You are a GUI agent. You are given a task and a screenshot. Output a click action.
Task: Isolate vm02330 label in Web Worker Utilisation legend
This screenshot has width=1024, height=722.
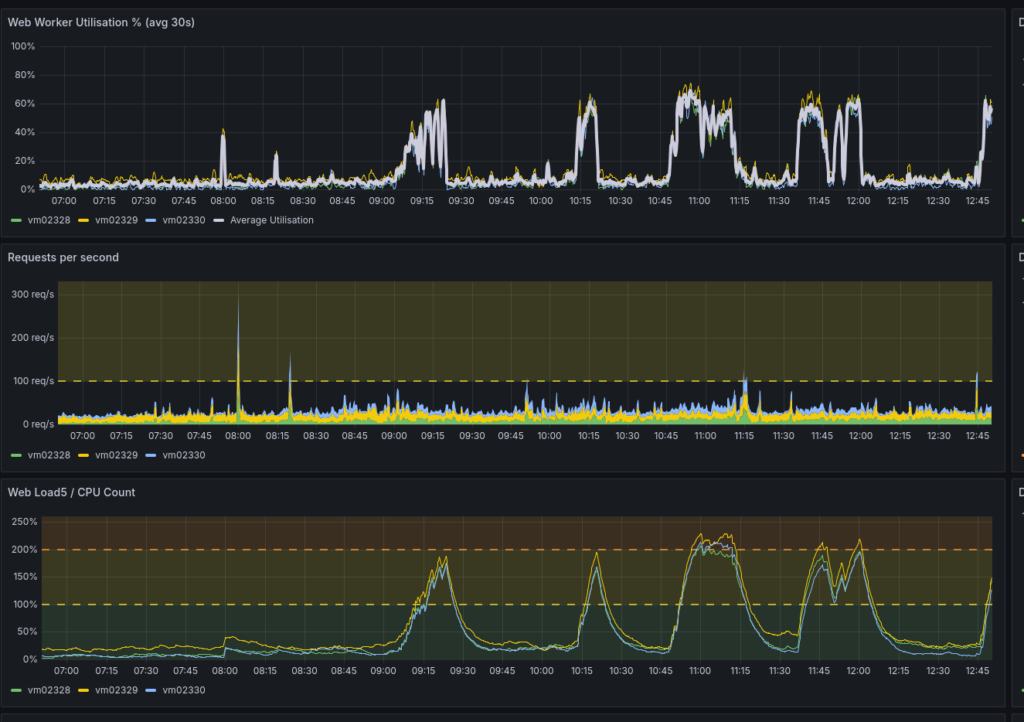click(182, 220)
